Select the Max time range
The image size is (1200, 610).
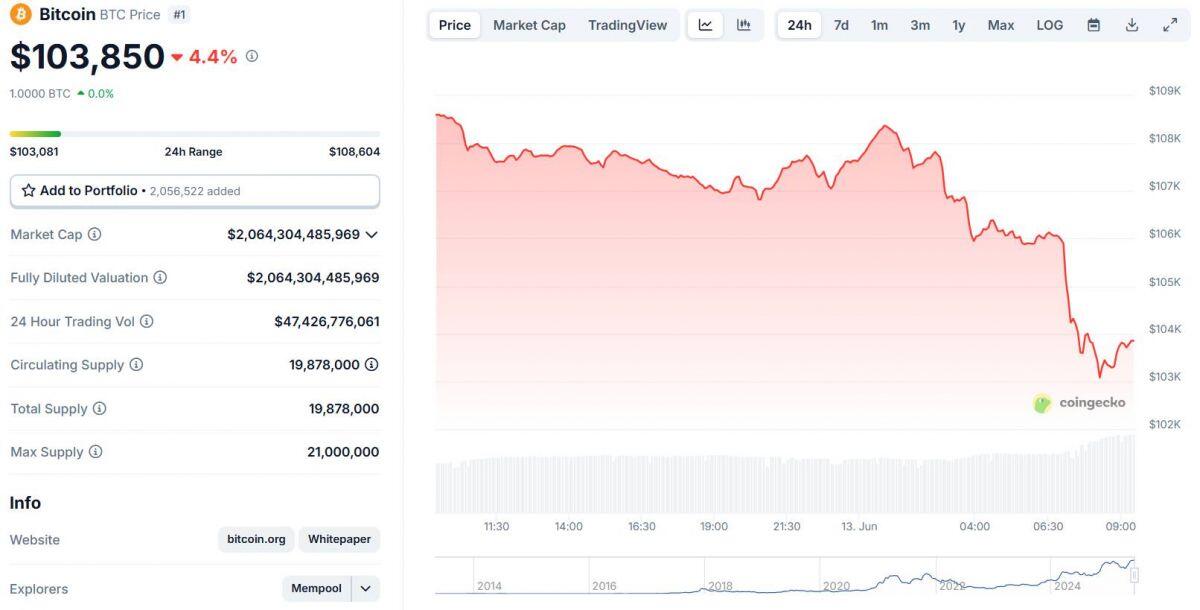1000,25
